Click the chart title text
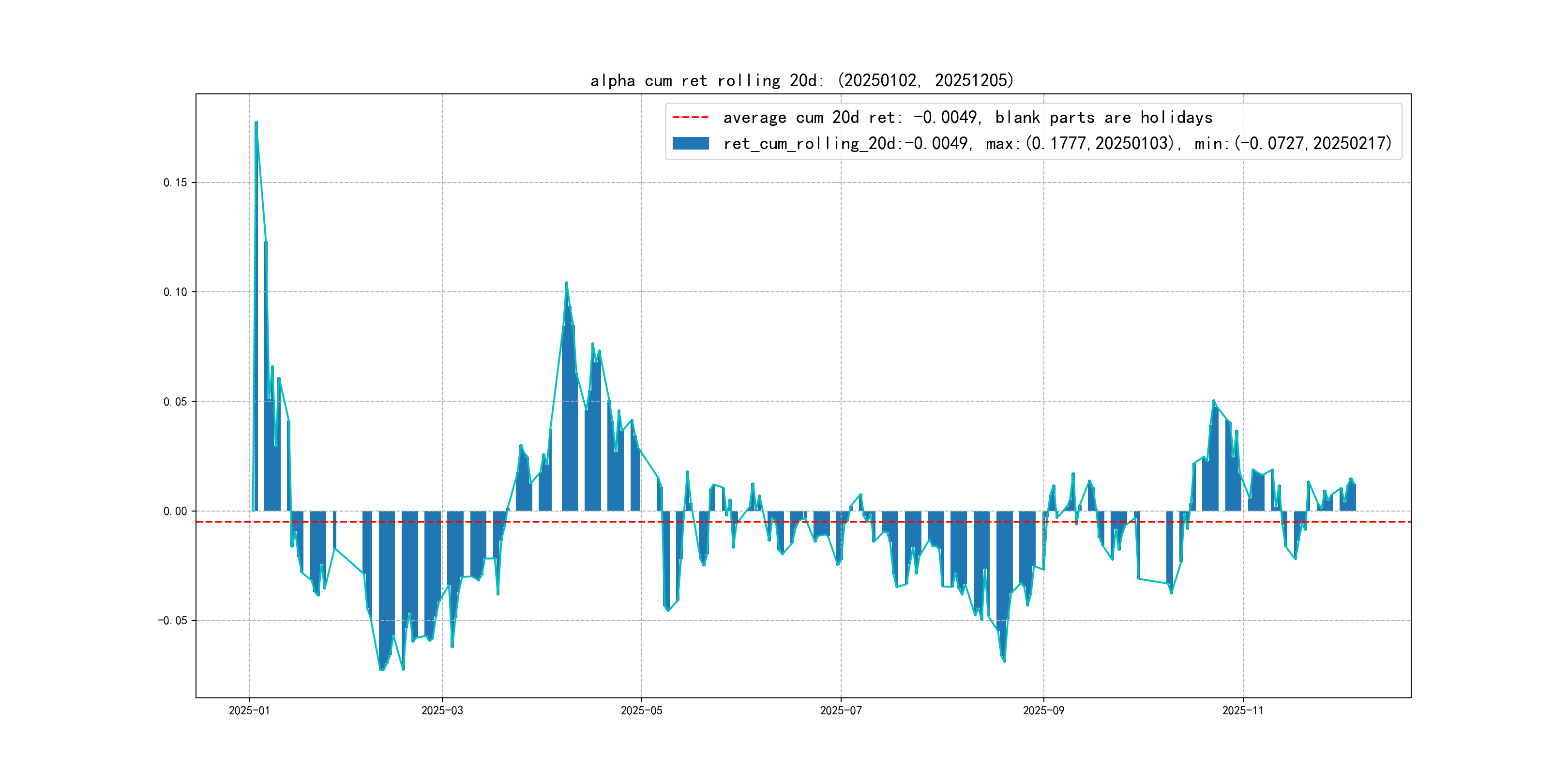Viewport: 1568px width, 784px height. (x=801, y=80)
